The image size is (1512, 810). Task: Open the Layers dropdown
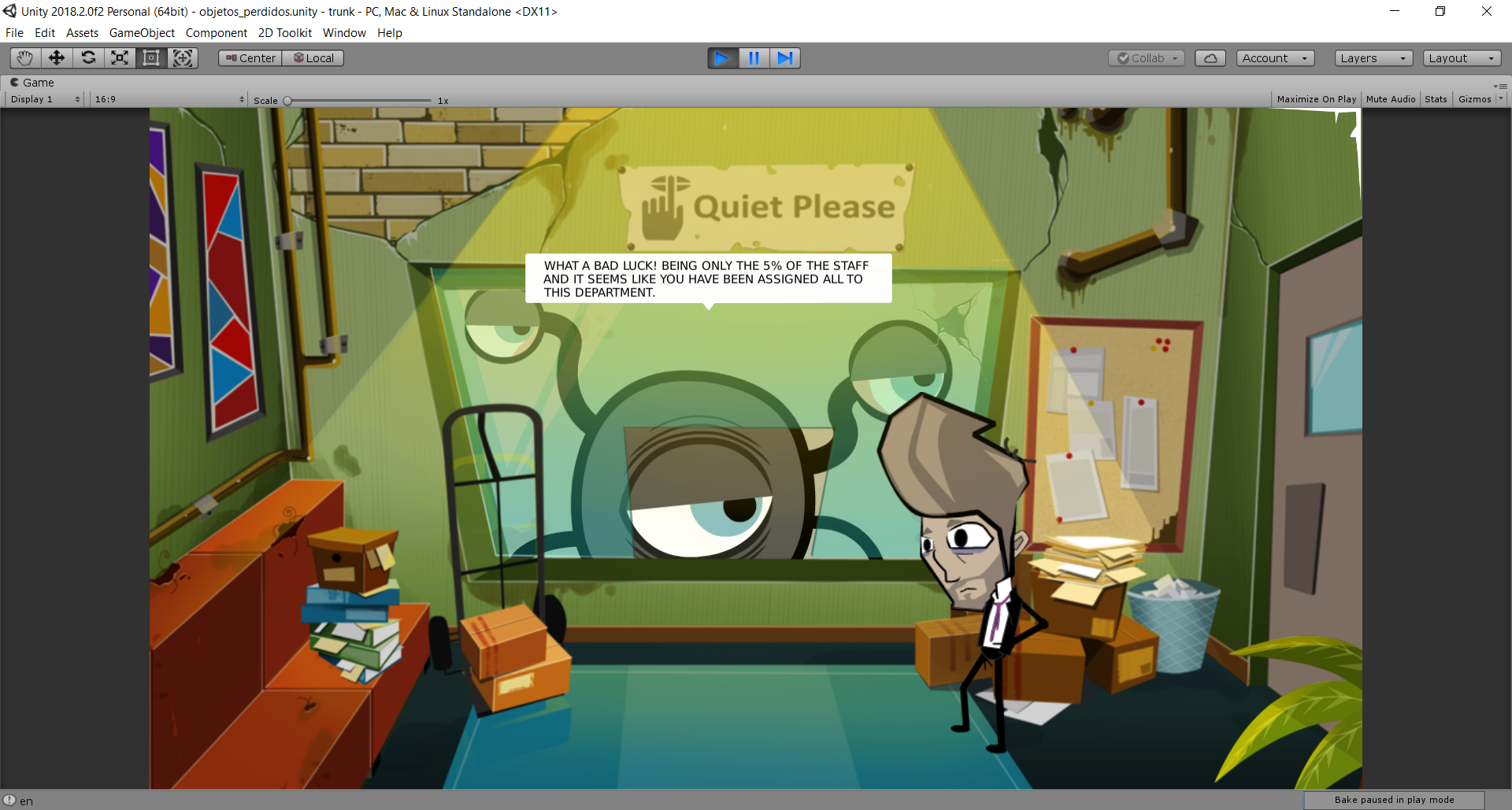[x=1373, y=58]
